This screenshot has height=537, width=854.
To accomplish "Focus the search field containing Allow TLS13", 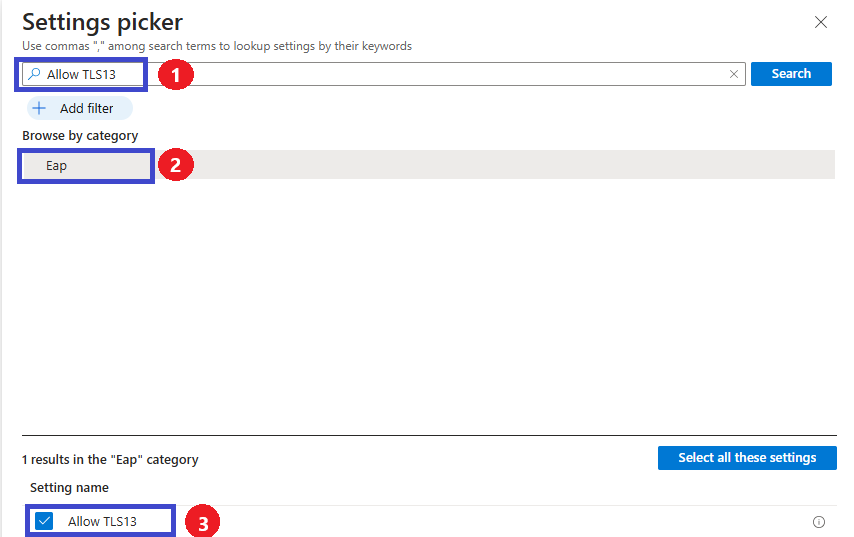I will [383, 74].
